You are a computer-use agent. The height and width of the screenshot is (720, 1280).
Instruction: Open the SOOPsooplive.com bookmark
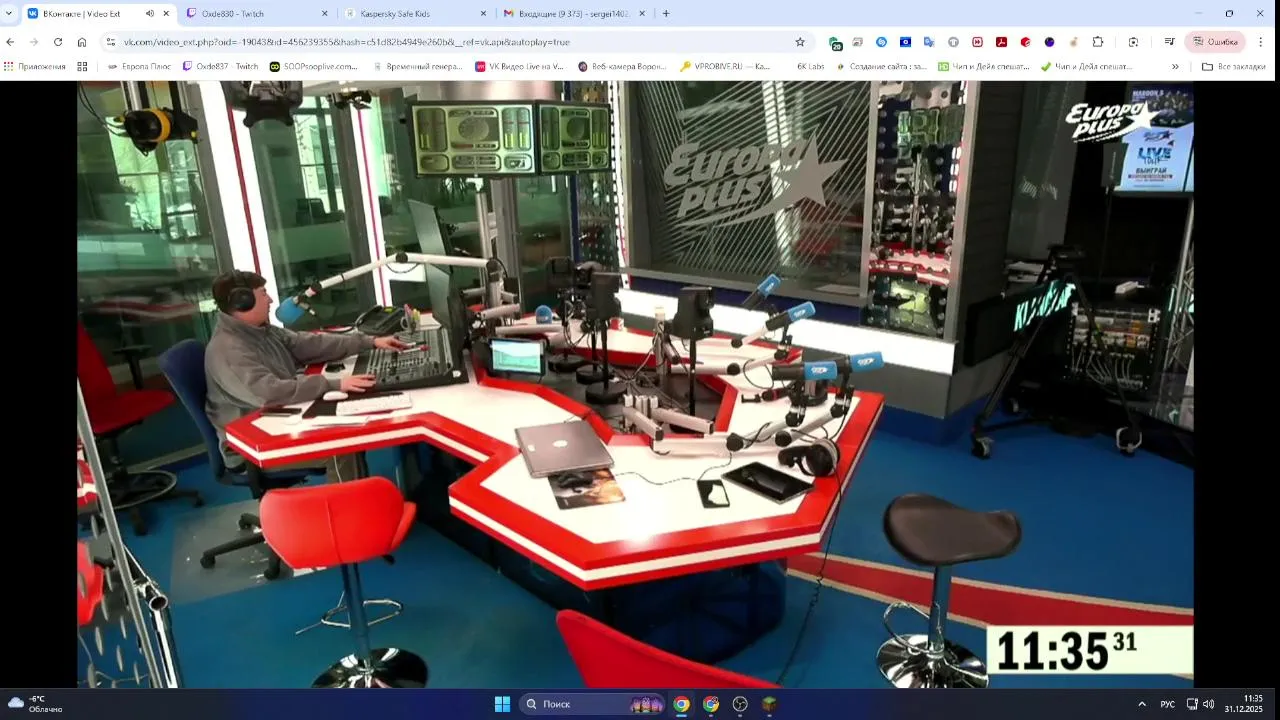[x=313, y=67]
